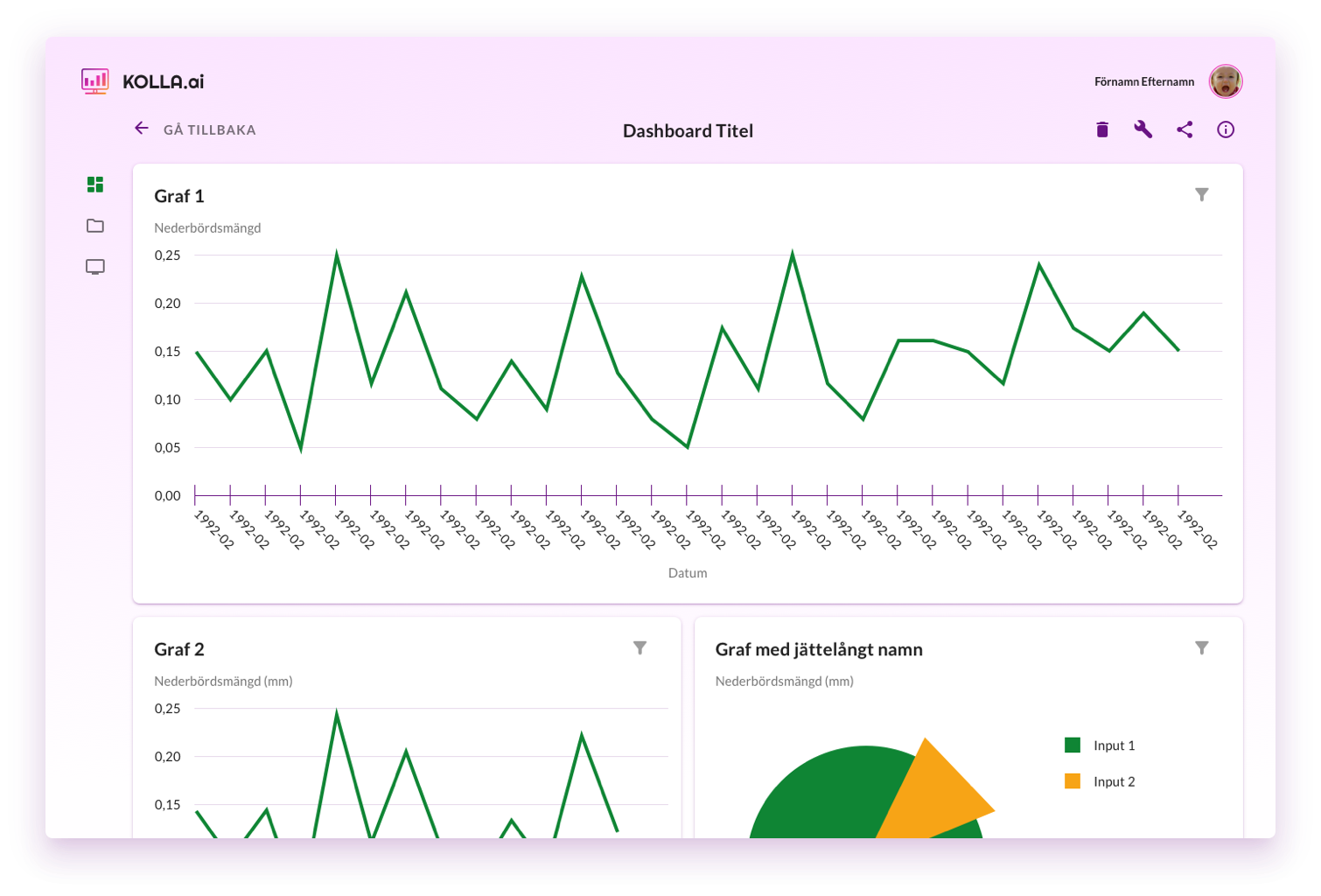Open the folder icon in sidebar
The image size is (1321, 896).
tap(95, 226)
